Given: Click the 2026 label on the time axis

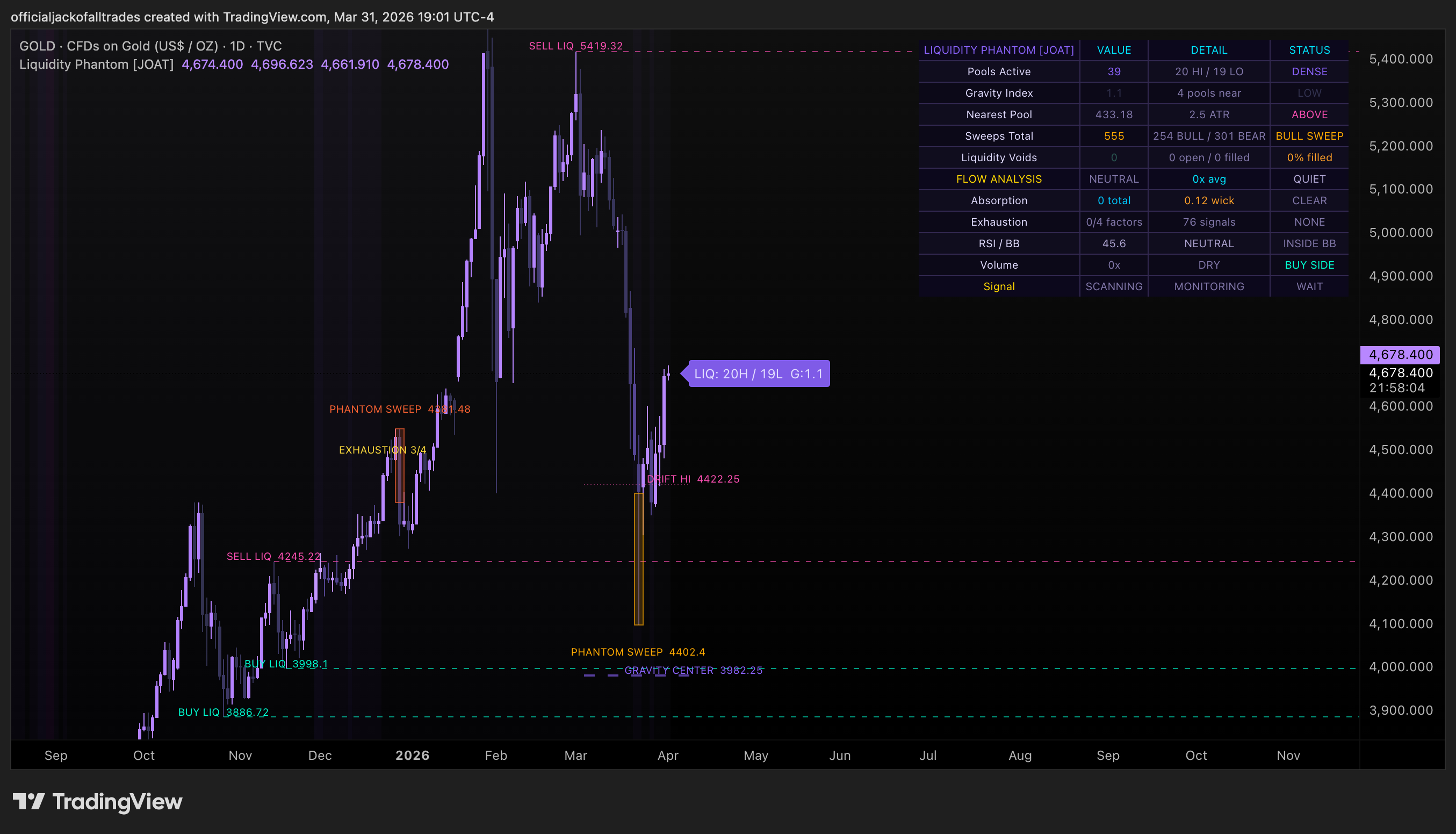Looking at the screenshot, I should click(412, 755).
